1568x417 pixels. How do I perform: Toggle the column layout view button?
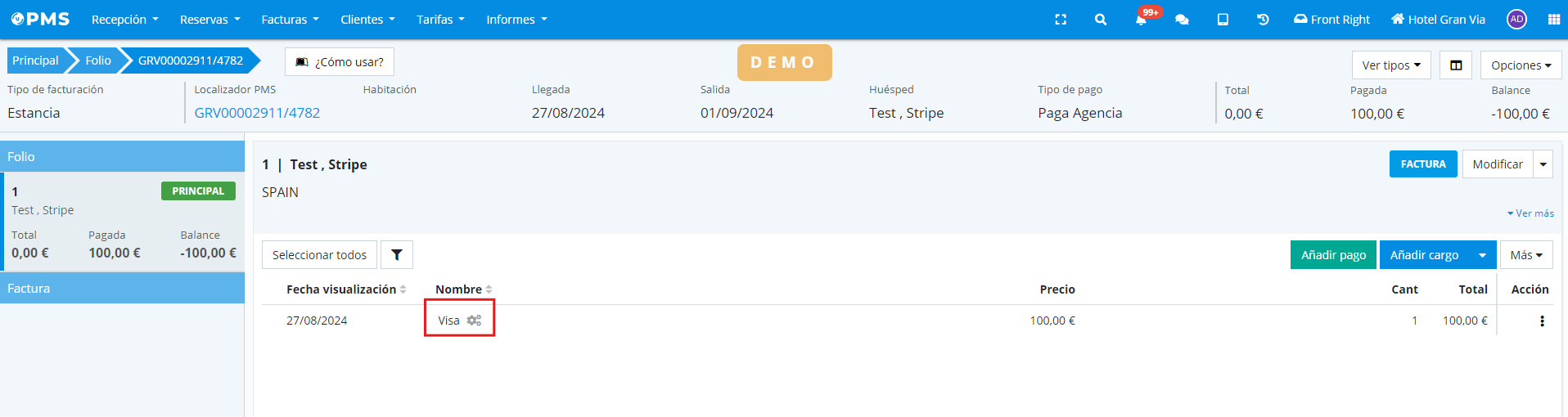[1456, 65]
